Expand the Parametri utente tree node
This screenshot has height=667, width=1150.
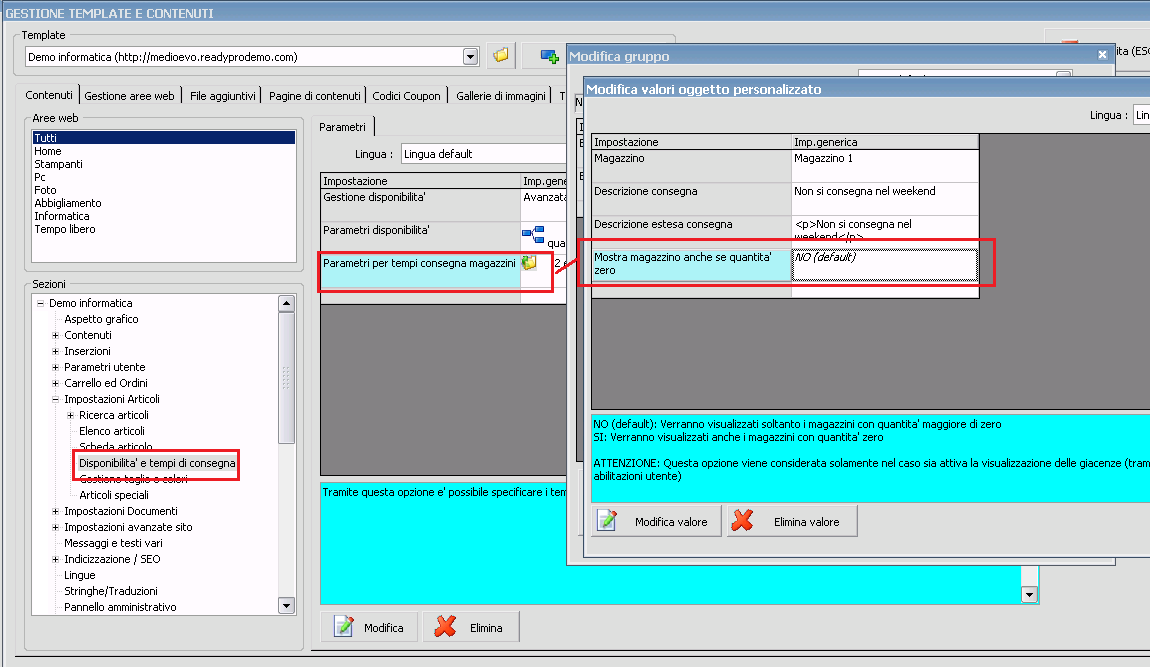point(55,368)
